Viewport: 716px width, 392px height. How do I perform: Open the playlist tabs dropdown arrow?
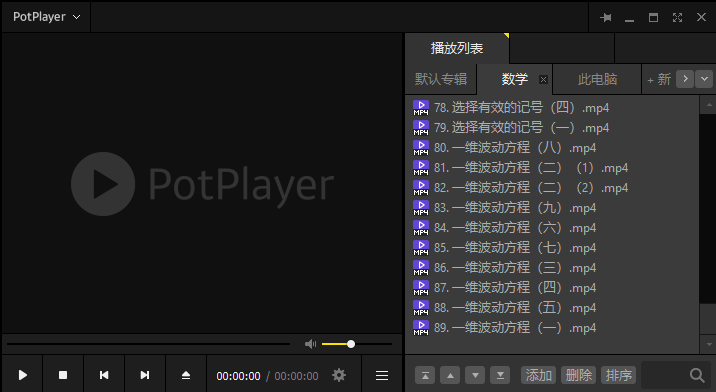704,79
